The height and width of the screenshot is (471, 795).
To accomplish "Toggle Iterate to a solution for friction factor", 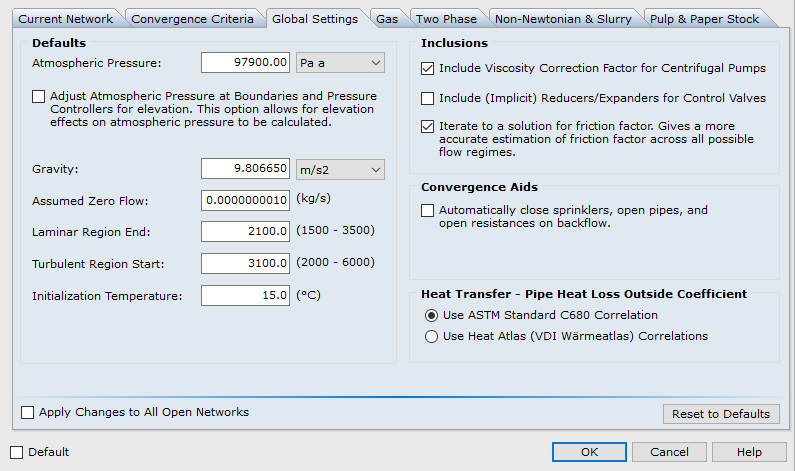I will [x=428, y=127].
